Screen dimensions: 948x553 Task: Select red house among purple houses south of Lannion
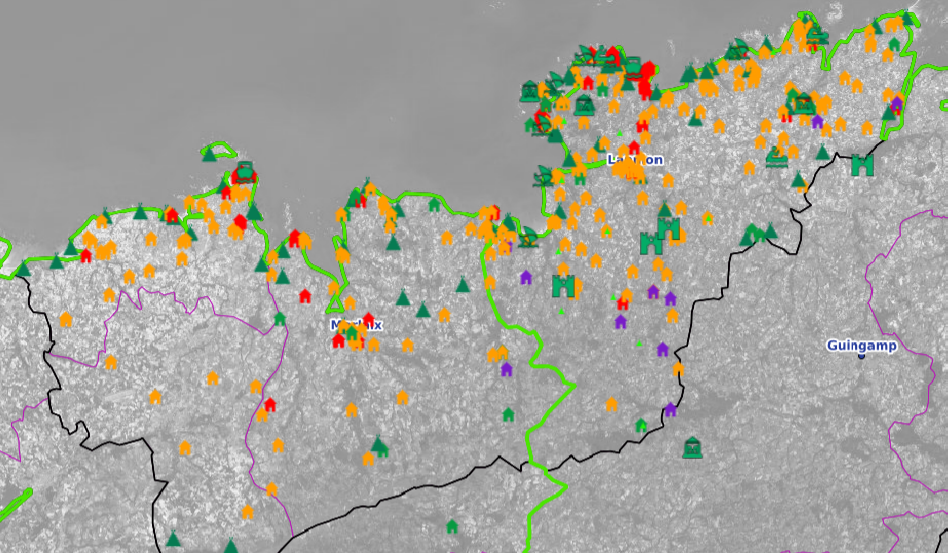pos(623,303)
